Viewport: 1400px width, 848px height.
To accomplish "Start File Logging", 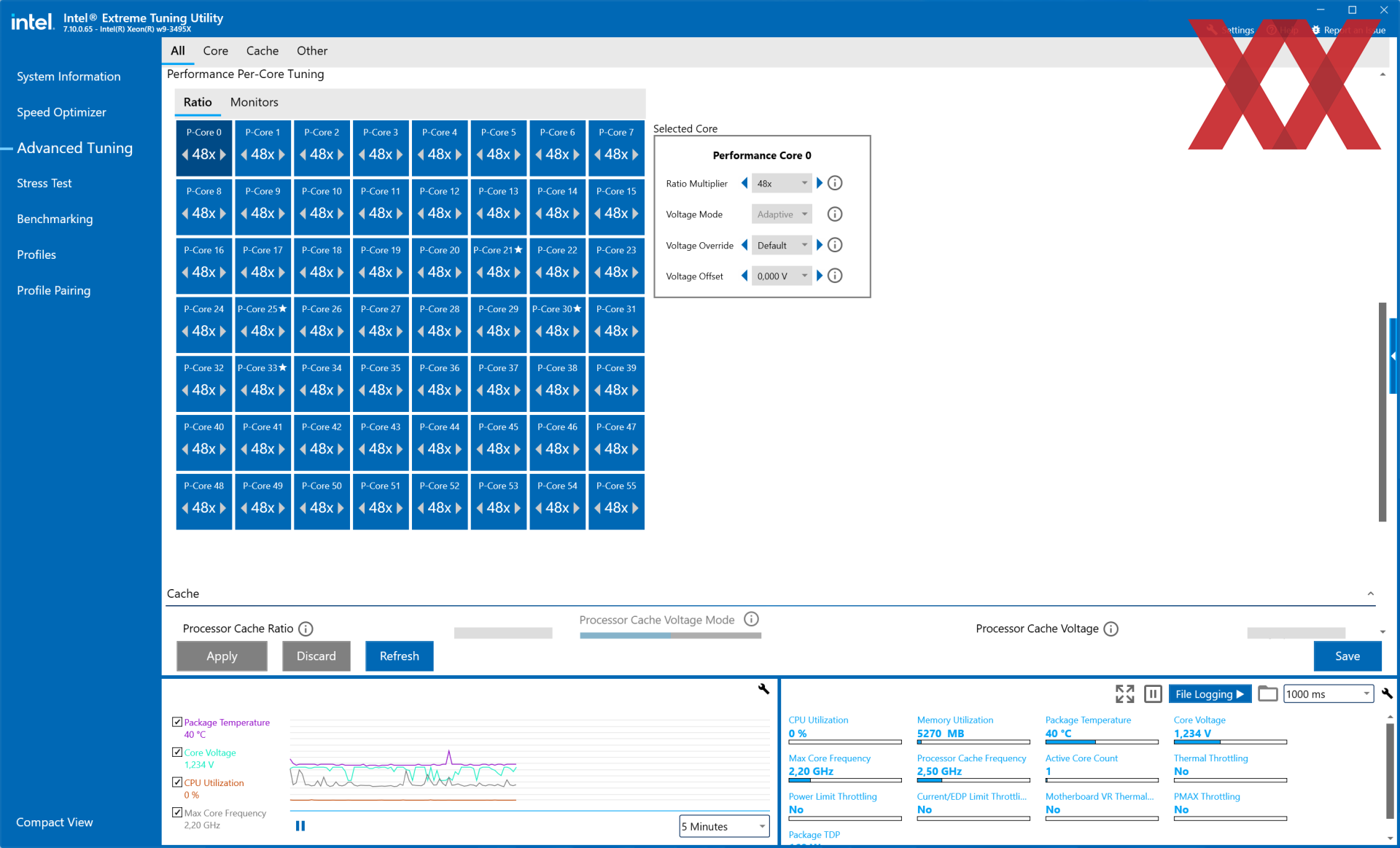I will click(x=1210, y=693).
